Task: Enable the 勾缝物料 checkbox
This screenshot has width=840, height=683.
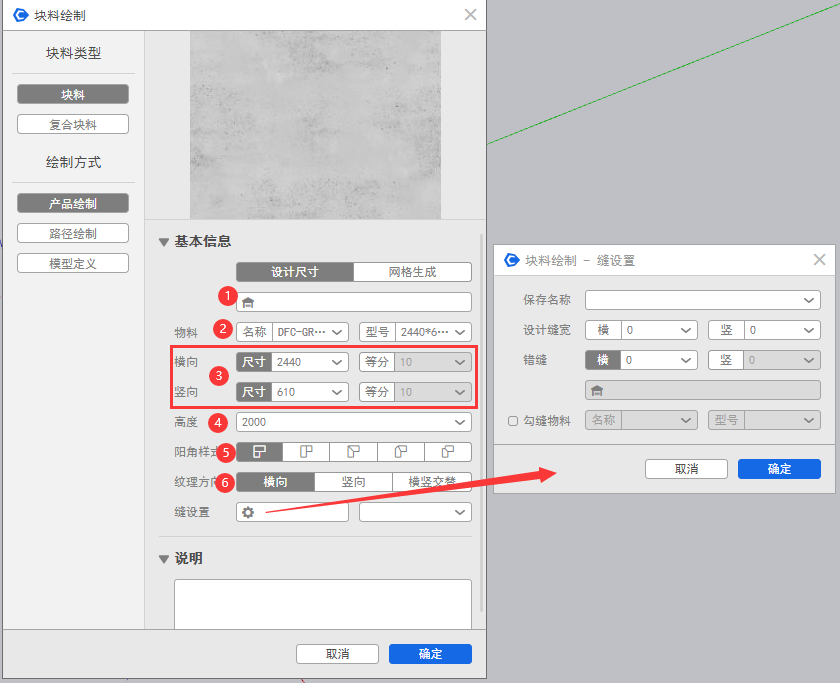Action: [513, 421]
